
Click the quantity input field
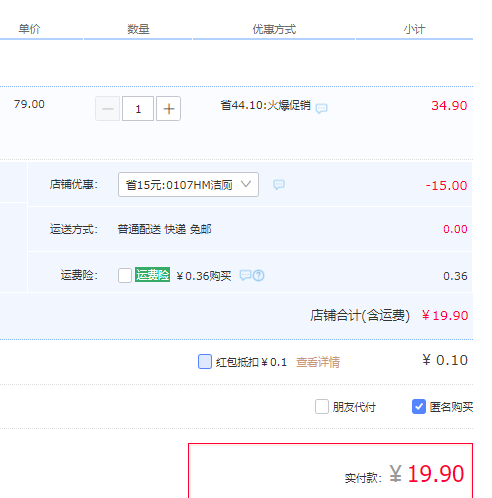pos(138,109)
